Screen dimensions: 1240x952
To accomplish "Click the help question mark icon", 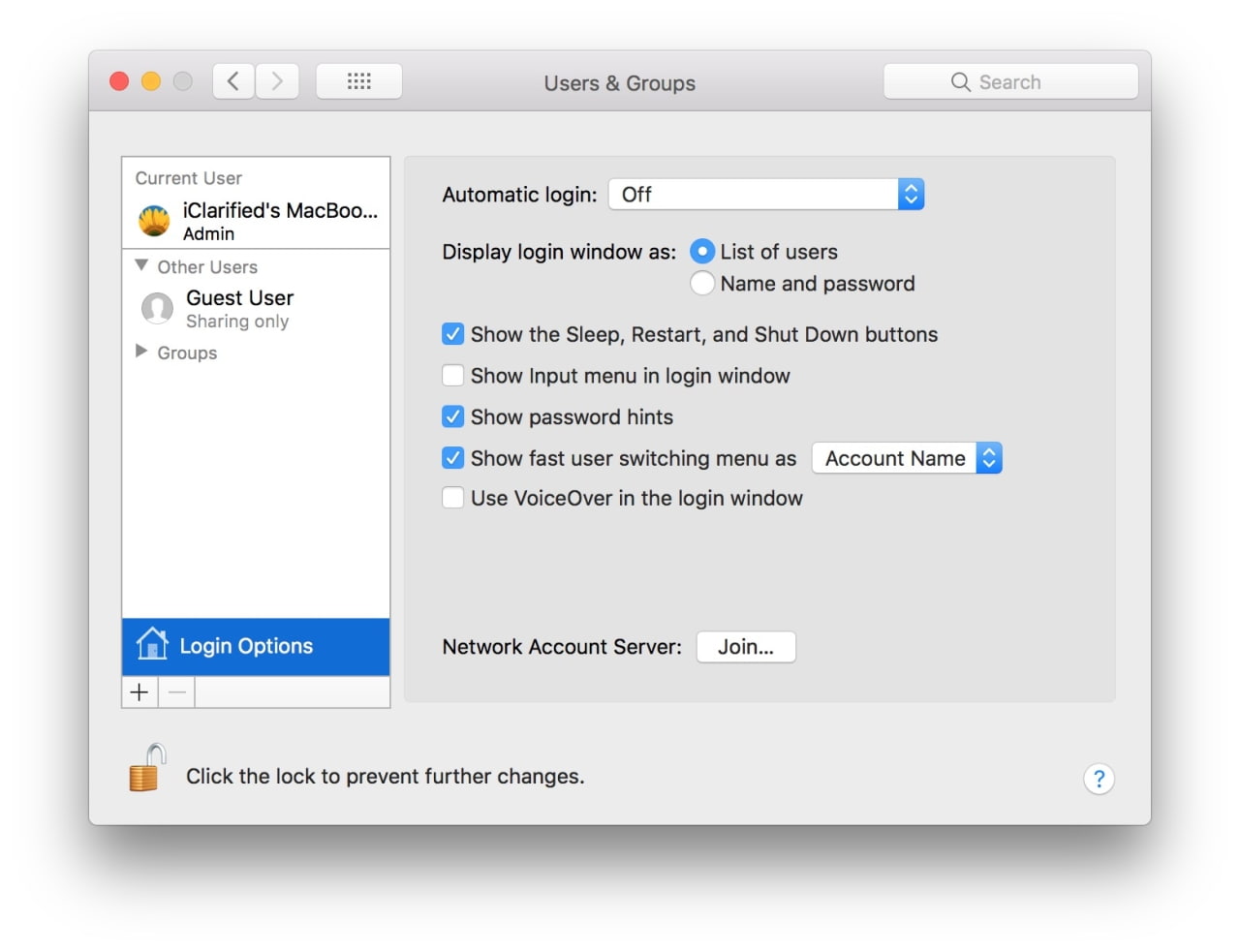I will point(1099,779).
